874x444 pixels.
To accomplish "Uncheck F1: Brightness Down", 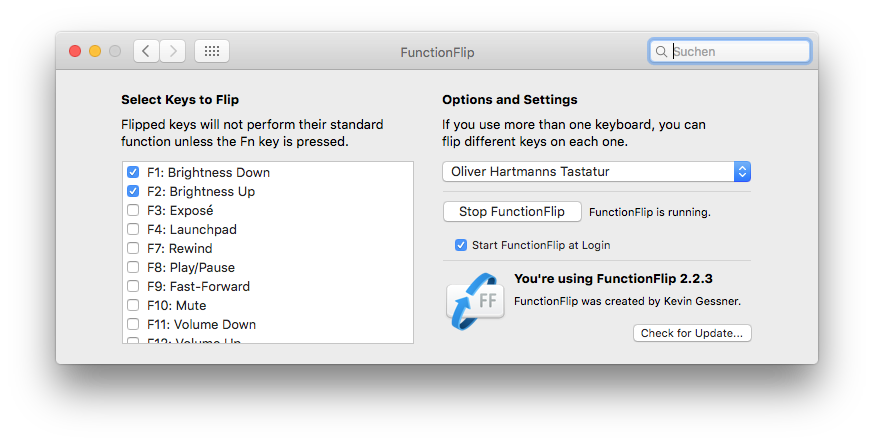I will [x=133, y=173].
